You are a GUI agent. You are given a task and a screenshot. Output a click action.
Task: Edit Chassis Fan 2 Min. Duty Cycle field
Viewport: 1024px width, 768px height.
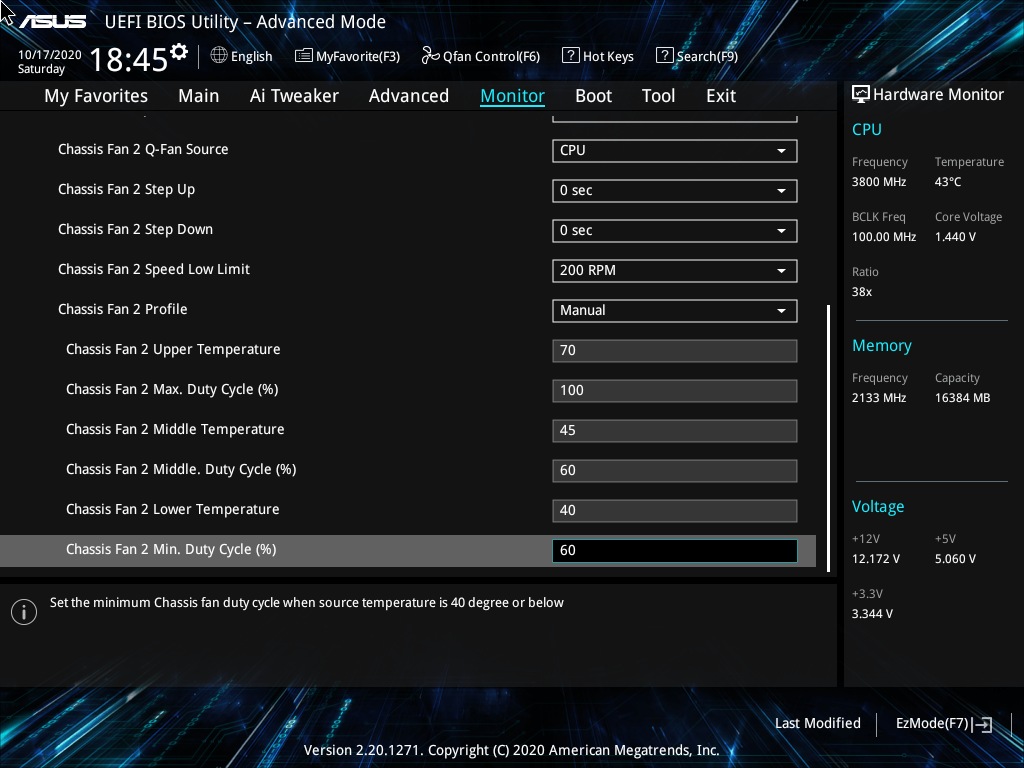pos(675,551)
